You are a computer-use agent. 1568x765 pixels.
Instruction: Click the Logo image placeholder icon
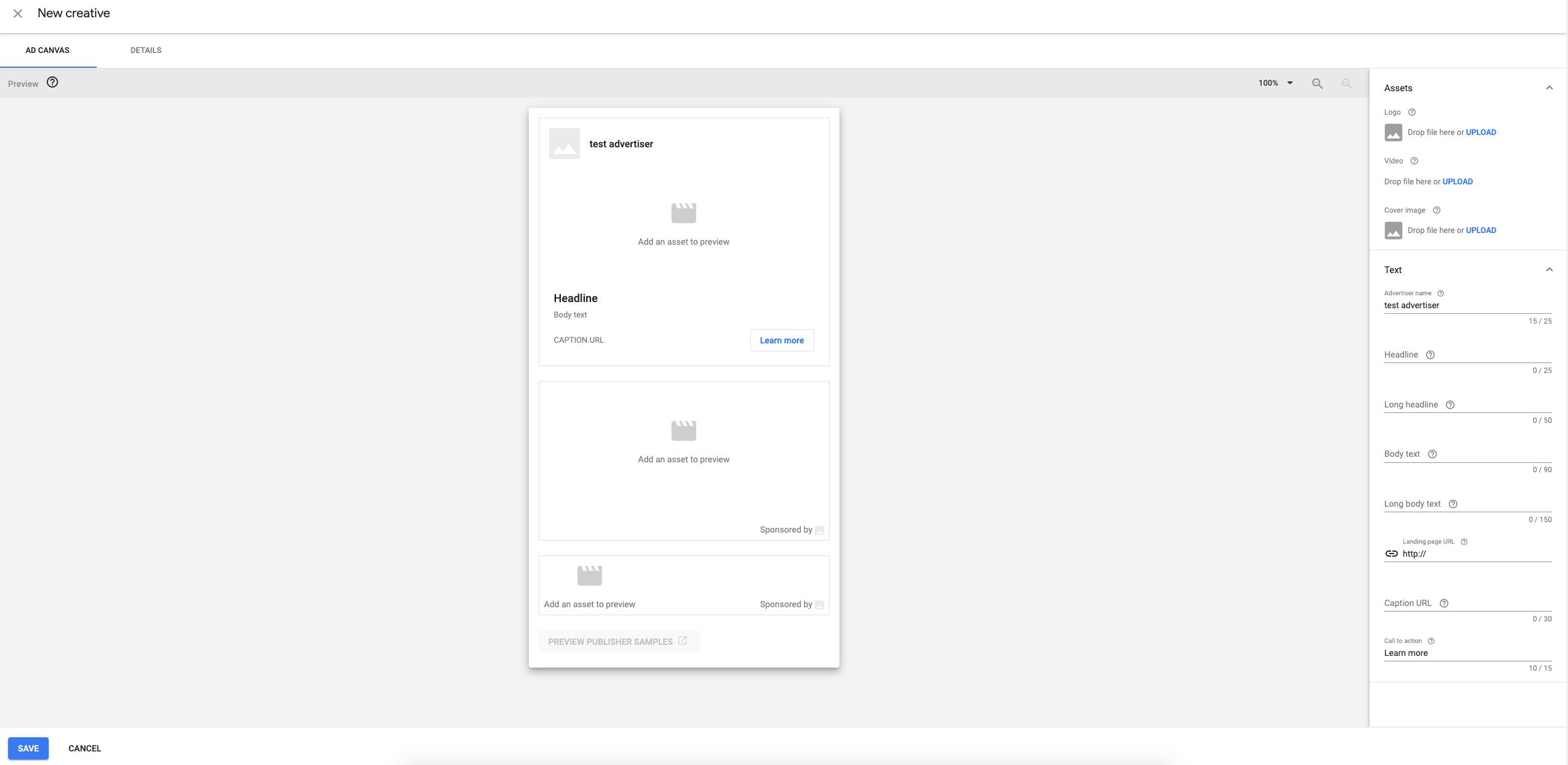click(x=1393, y=133)
